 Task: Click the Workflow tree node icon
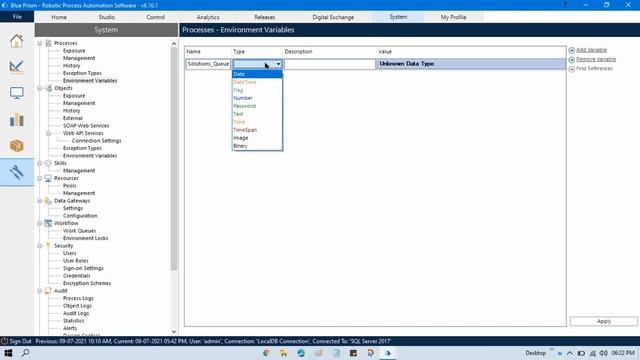[x=48, y=223]
